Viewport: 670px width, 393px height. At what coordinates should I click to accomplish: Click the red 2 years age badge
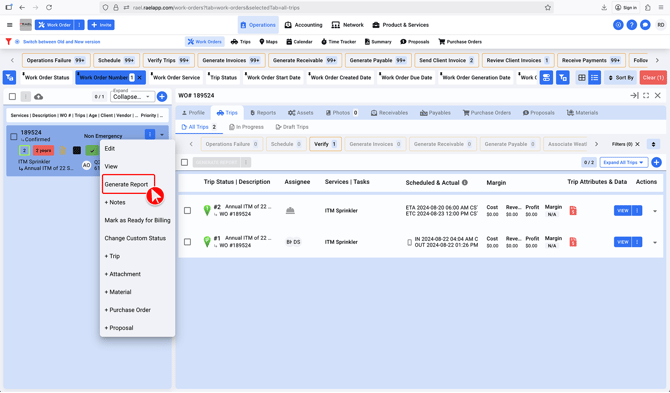point(43,150)
